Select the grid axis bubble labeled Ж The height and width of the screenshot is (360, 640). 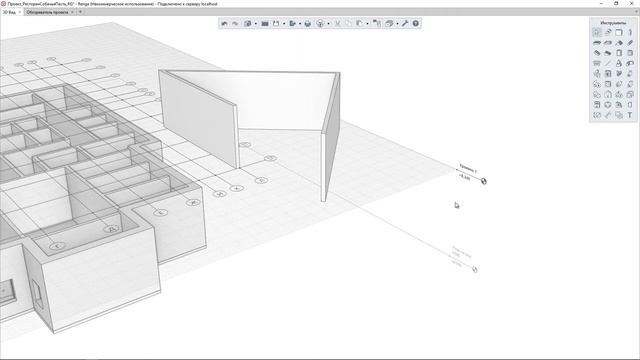[193, 202]
